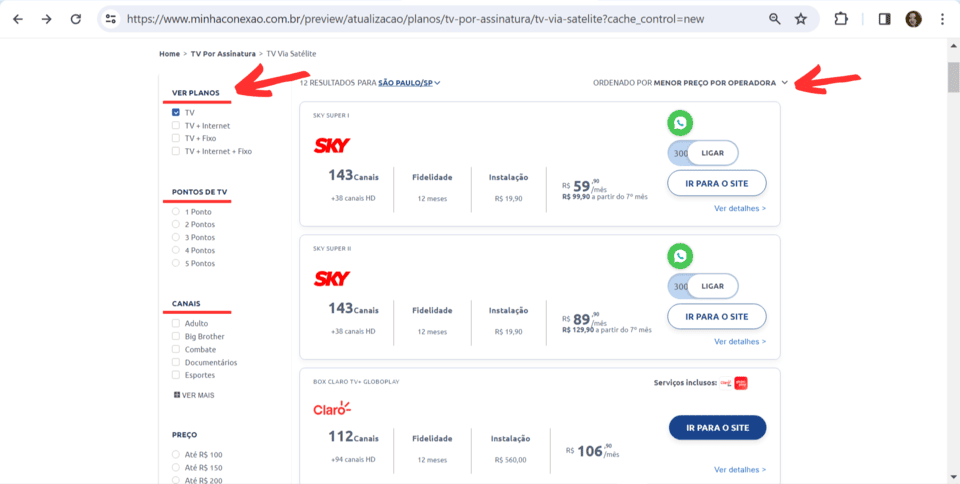Image resolution: width=960 pixels, height=484 pixels.
Task: Expand VER MAIS channel list
Action: pos(194,395)
